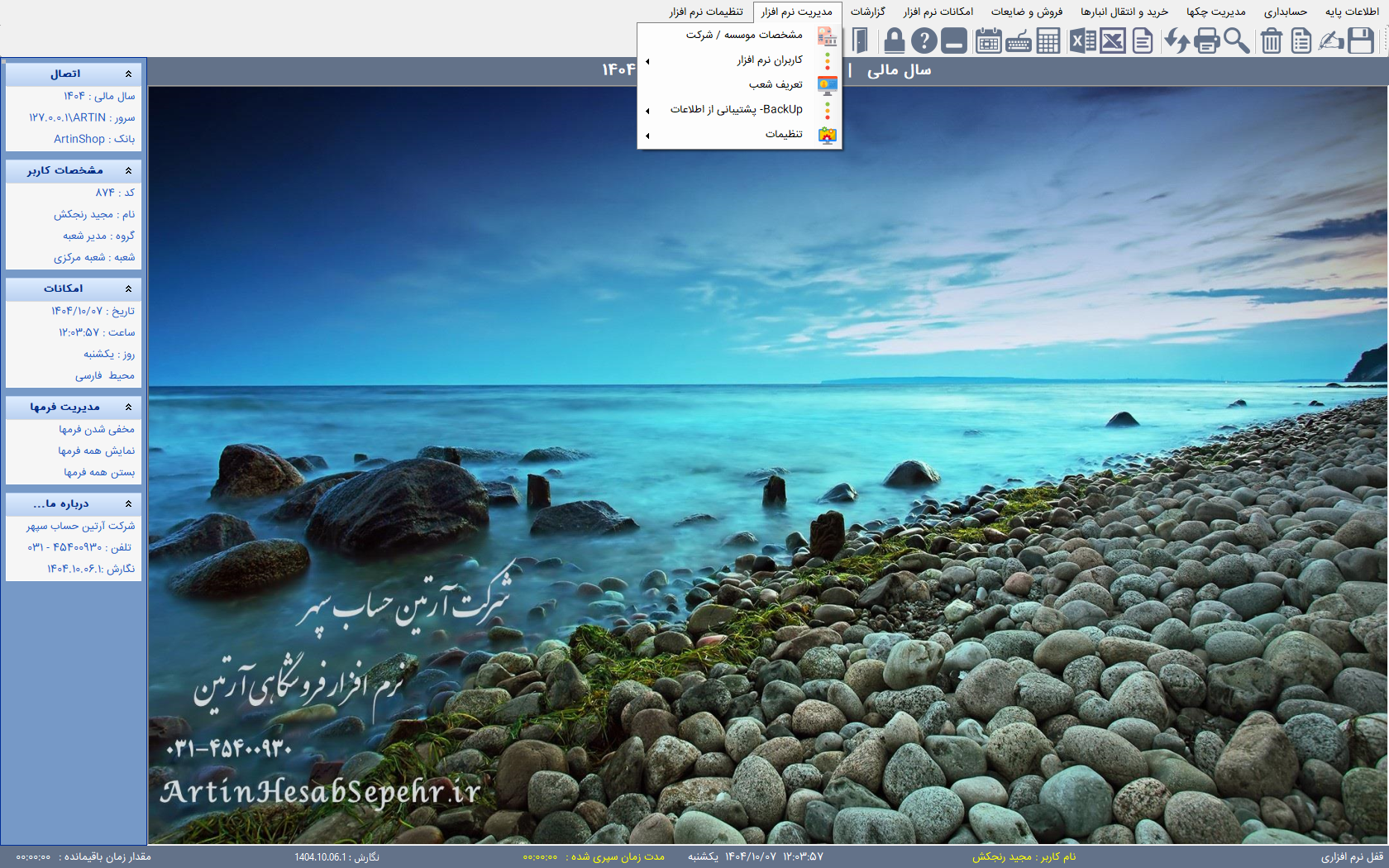Click the printer icon
This screenshot has height=868, width=1389.
click(1206, 41)
